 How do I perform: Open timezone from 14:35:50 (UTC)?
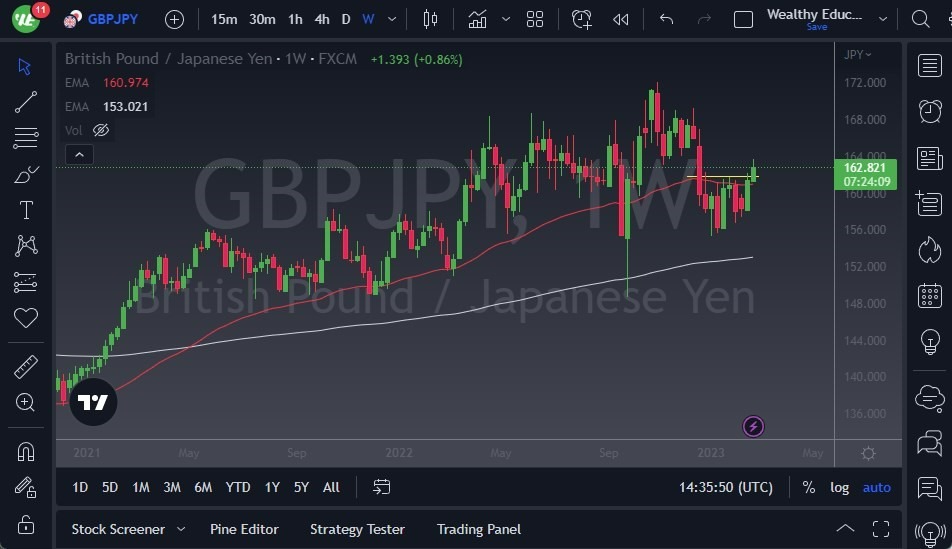[x=726, y=487]
